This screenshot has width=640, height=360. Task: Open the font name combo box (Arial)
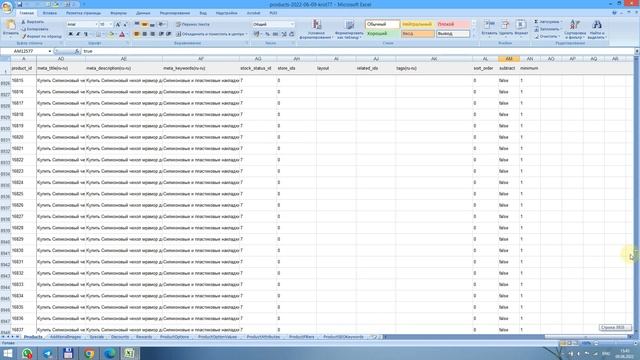(82, 24)
